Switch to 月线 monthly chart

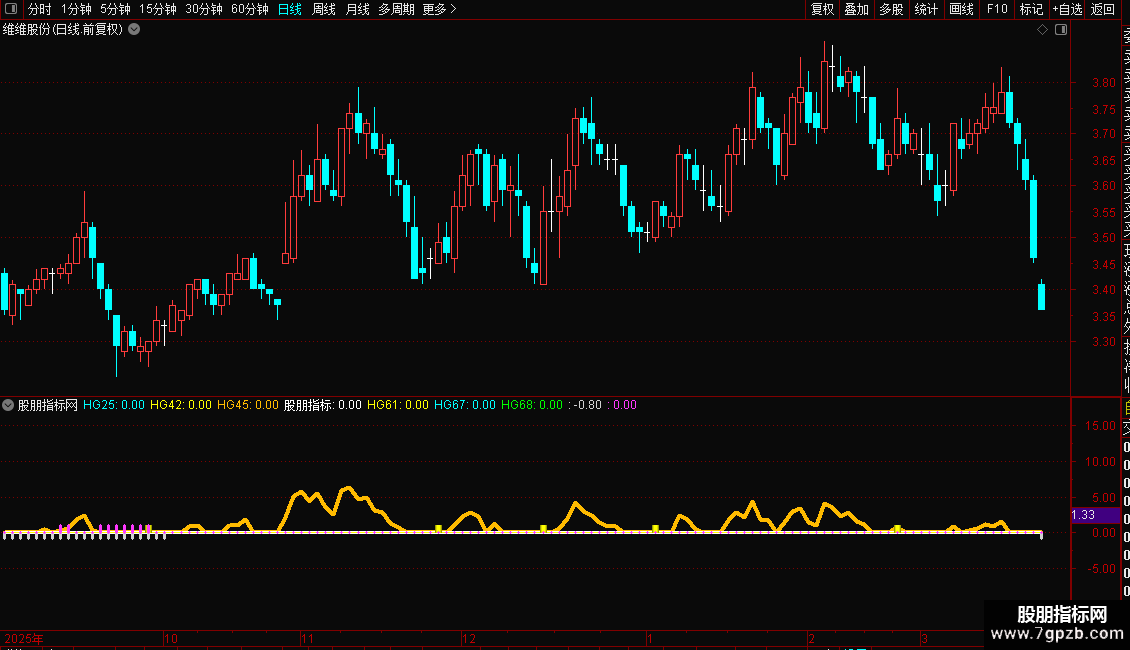tap(357, 9)
